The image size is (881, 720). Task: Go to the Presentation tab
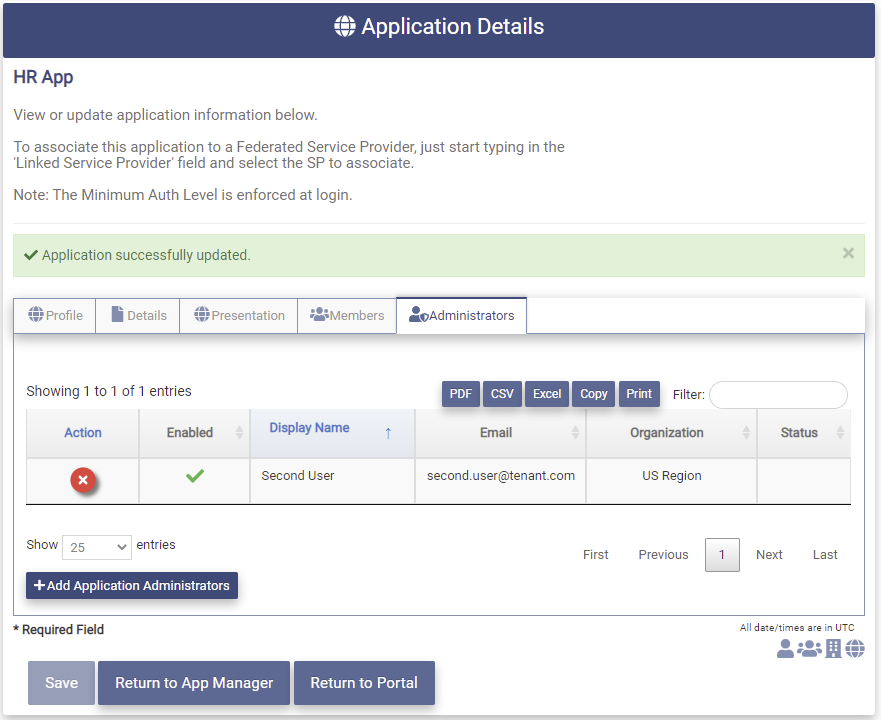(239, 315)
